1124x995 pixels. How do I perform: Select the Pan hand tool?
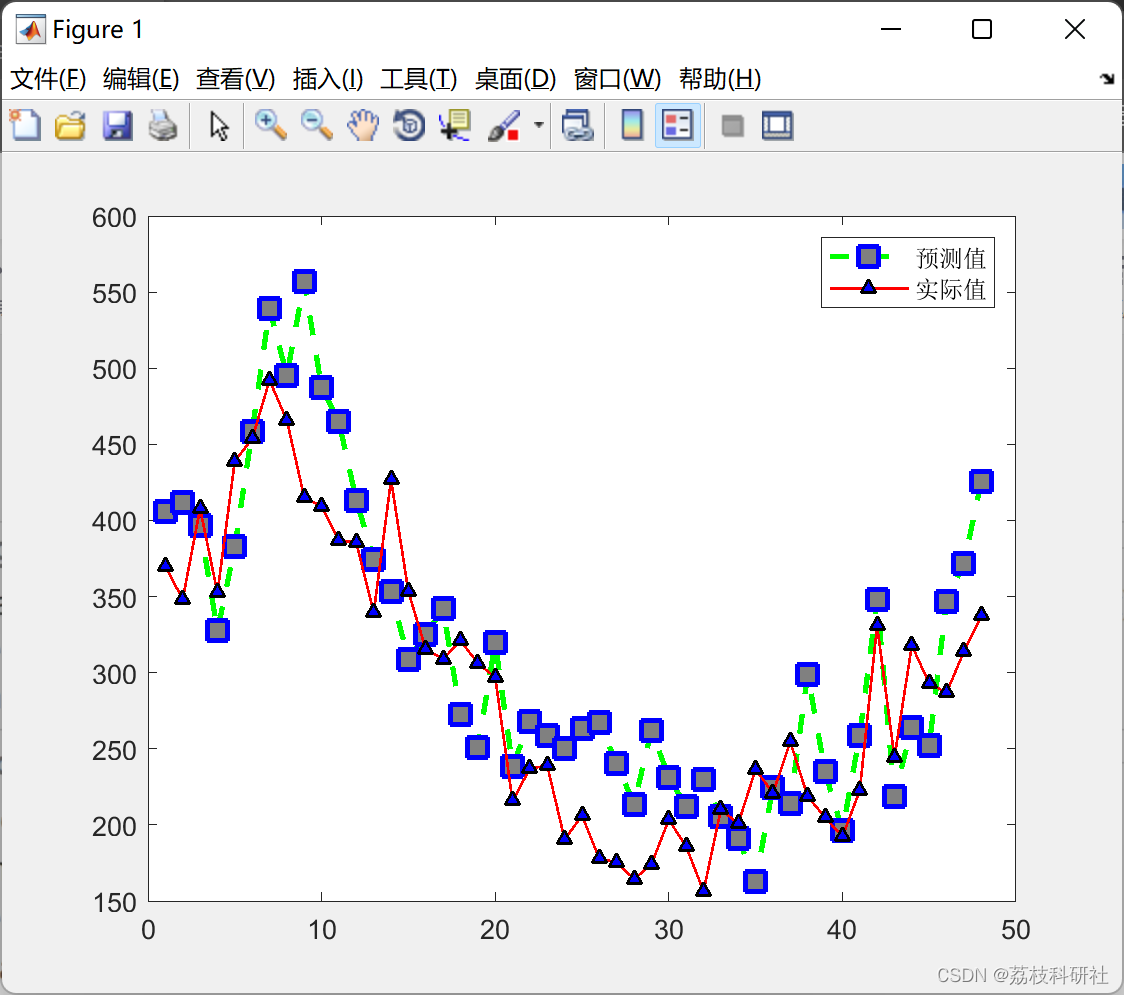(363, 125)
